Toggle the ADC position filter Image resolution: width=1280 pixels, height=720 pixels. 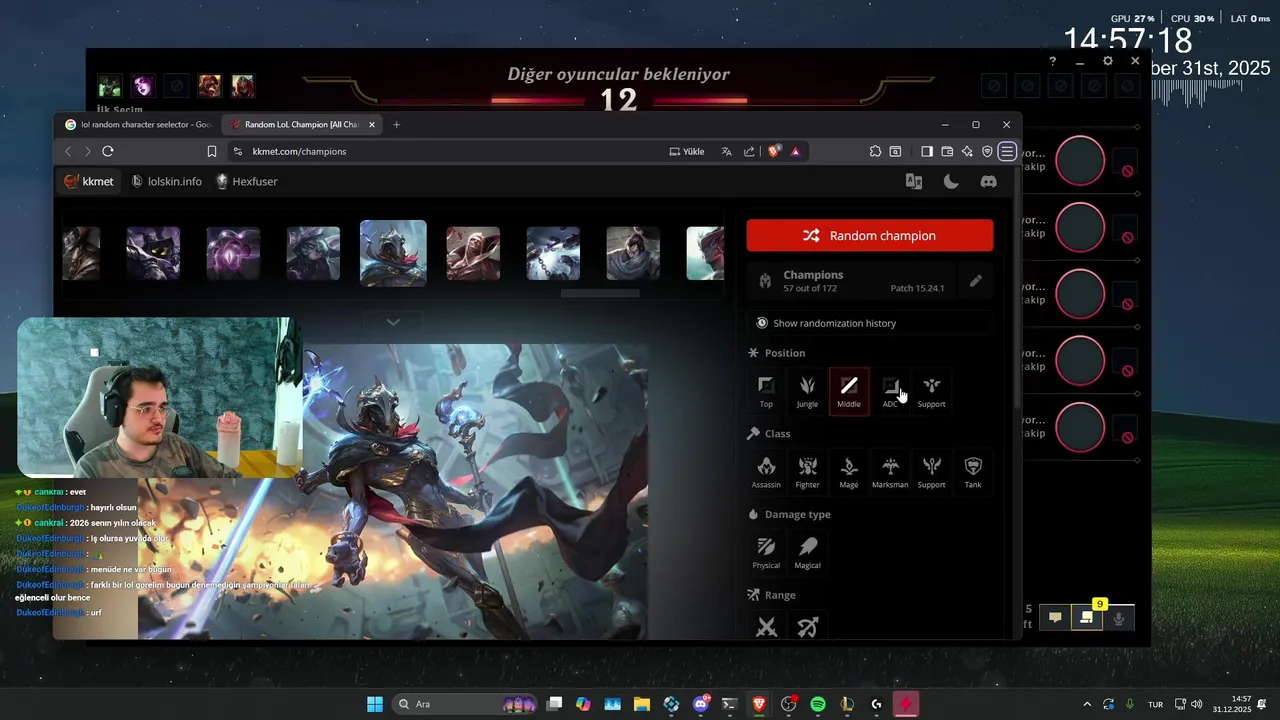[890, 391]
